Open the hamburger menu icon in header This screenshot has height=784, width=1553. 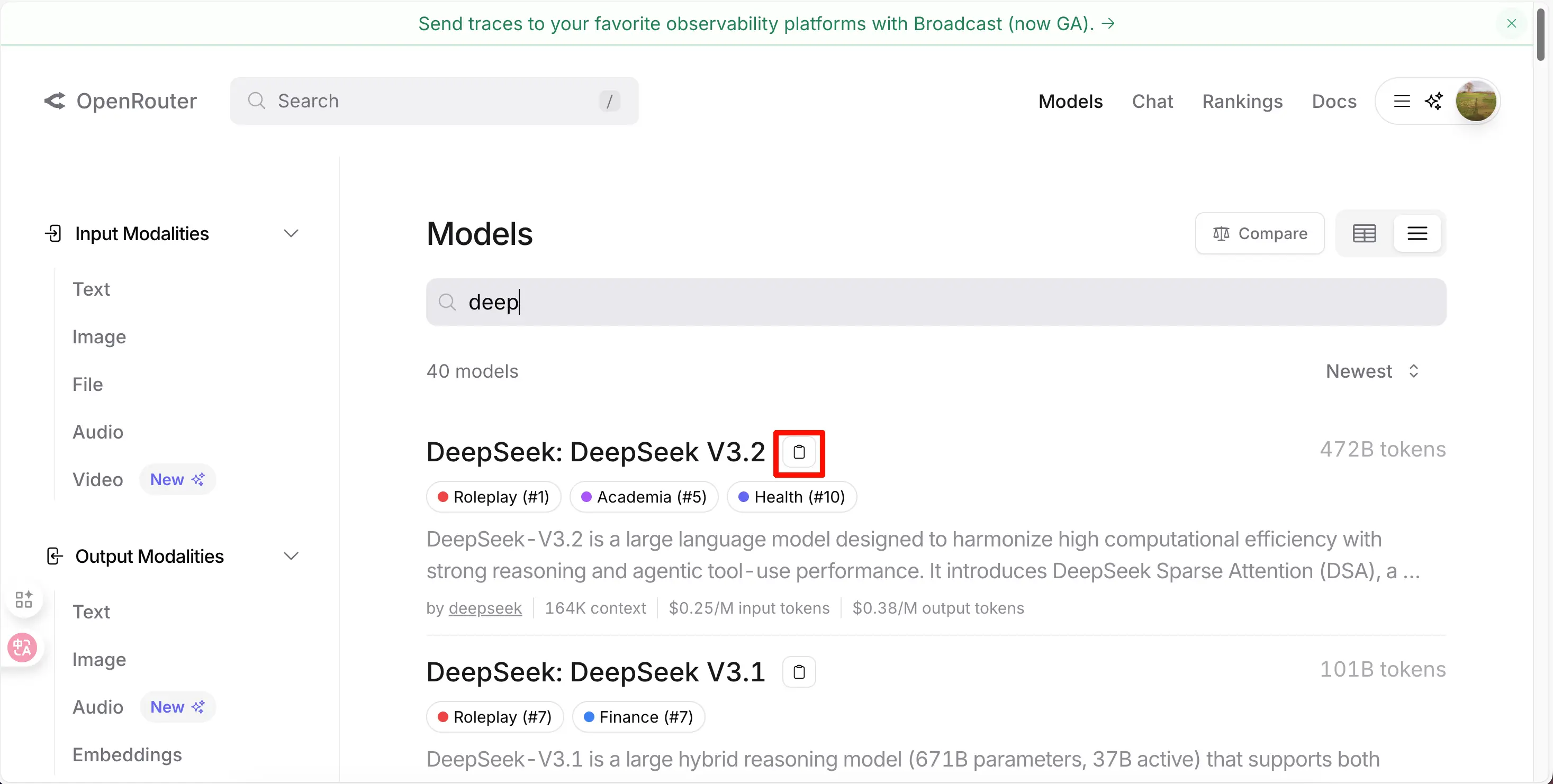1402,101
